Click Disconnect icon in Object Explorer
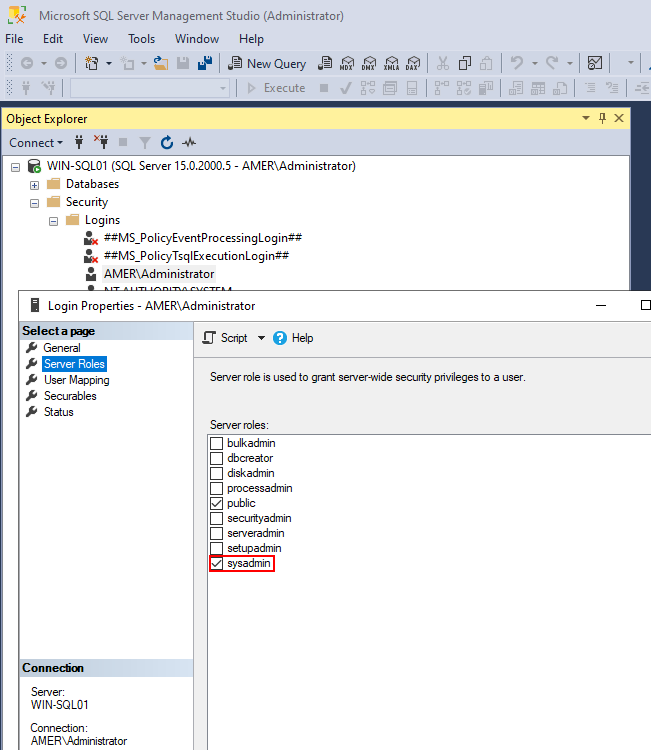The height and width of the screenshot is (750, 651). (100, 143)
